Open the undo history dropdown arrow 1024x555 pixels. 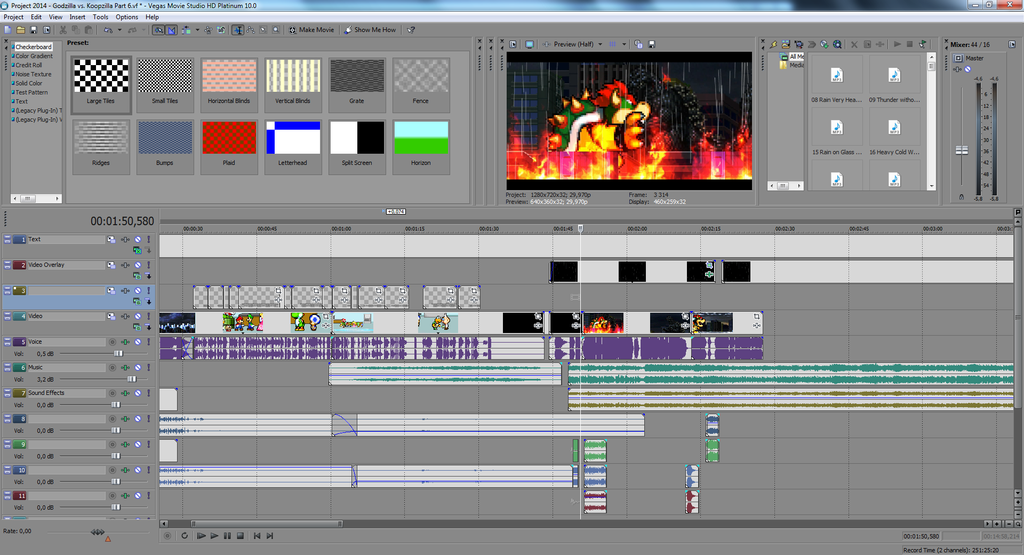pyautogui.click(x=119, y=29)
